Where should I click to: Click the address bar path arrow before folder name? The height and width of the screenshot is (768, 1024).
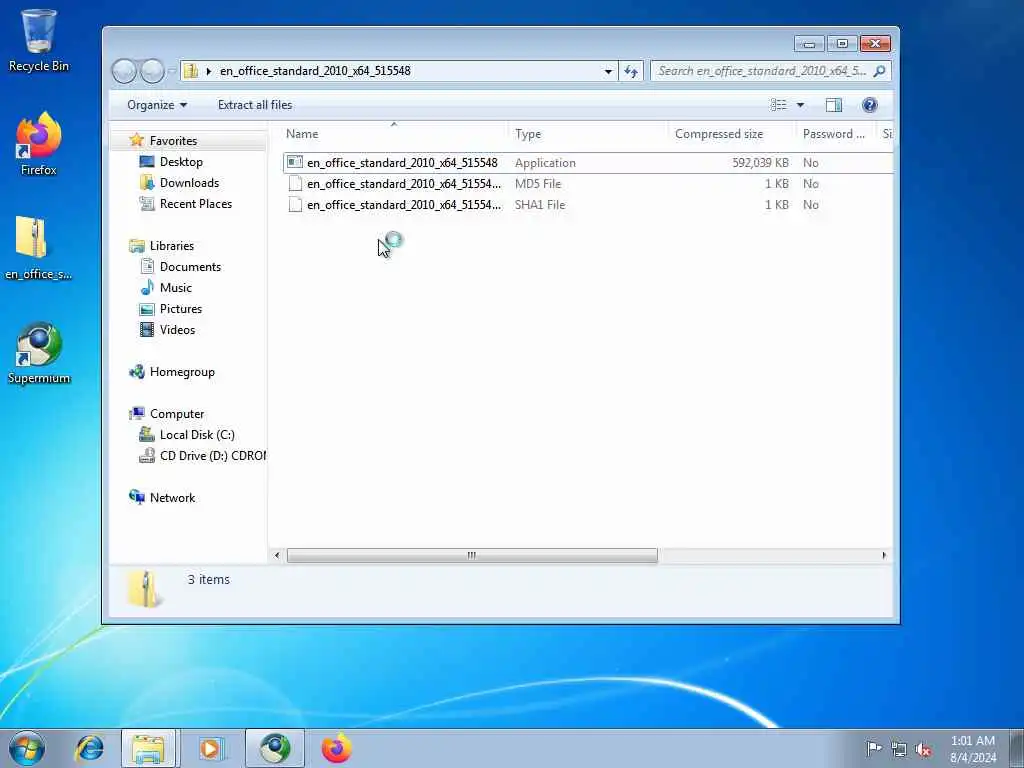point(208,71)
